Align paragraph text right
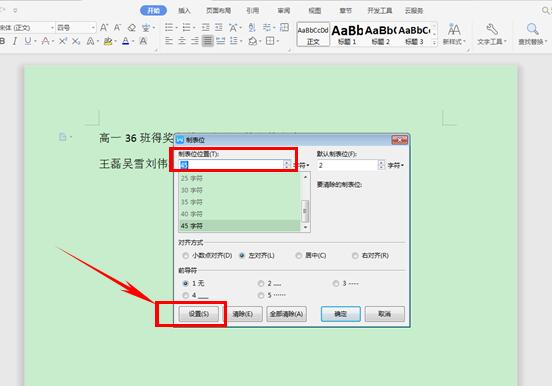Screen dimensions: 552x386 [x=195, y=41]
